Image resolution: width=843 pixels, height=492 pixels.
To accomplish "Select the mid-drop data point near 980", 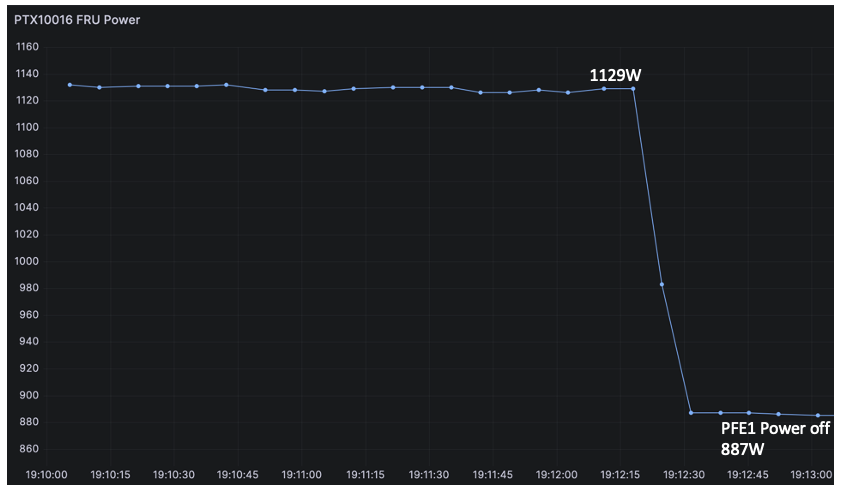I will (x=662, y=284).
